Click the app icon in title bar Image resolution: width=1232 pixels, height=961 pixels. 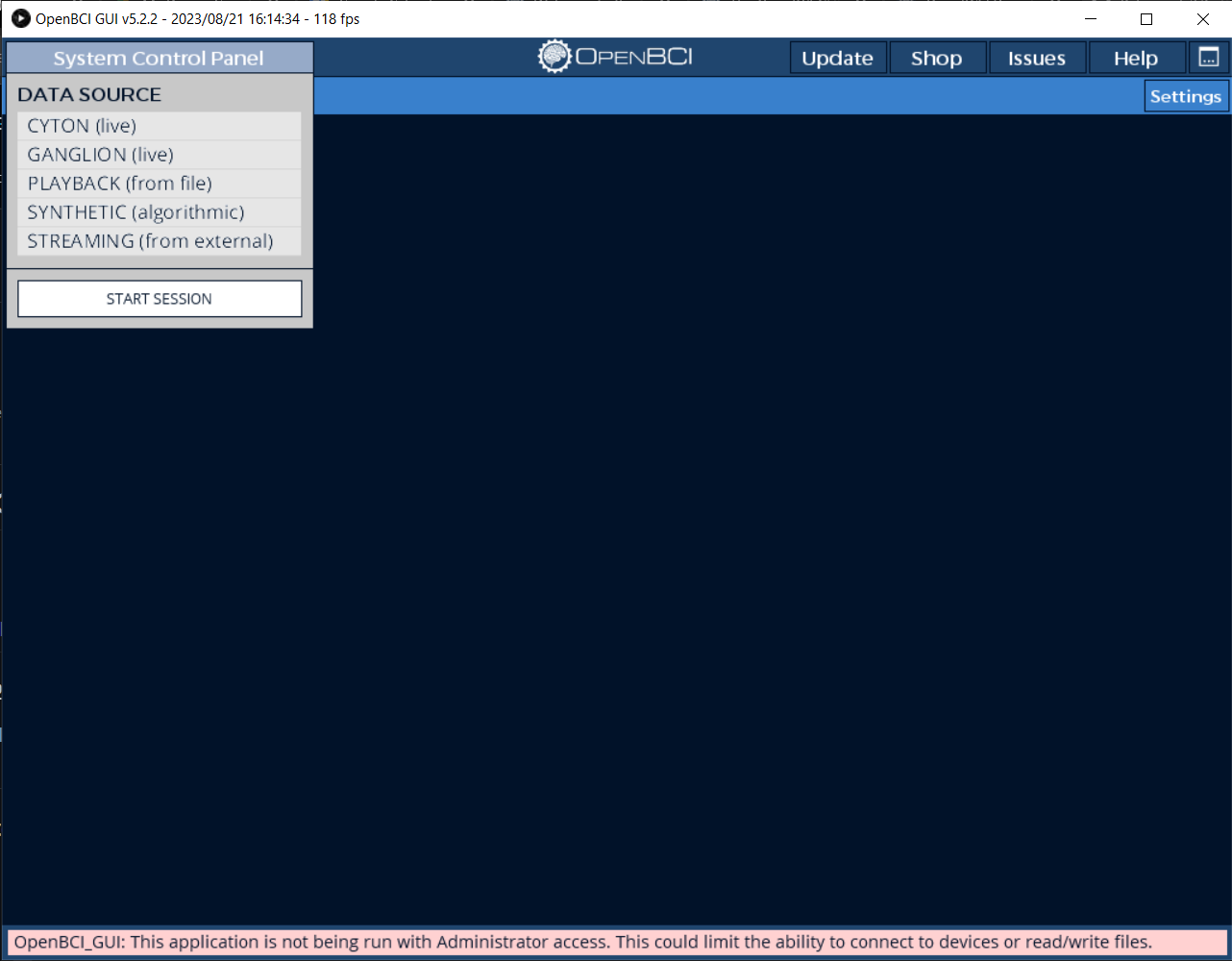click(20, 18)
